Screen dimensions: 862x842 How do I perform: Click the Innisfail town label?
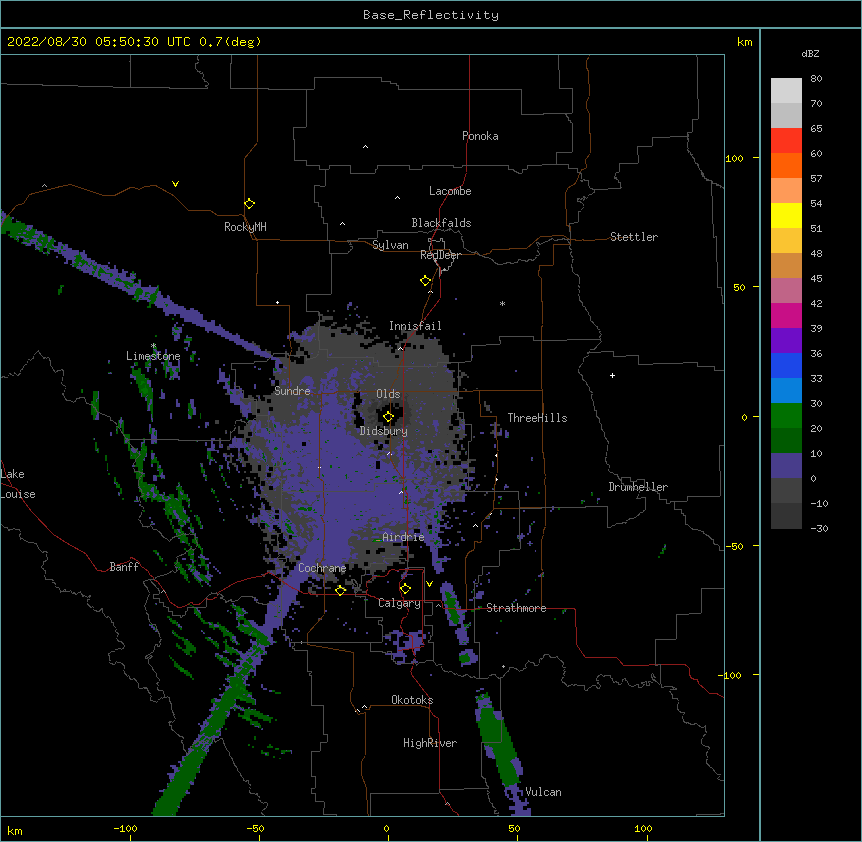[x=415, y=326]
